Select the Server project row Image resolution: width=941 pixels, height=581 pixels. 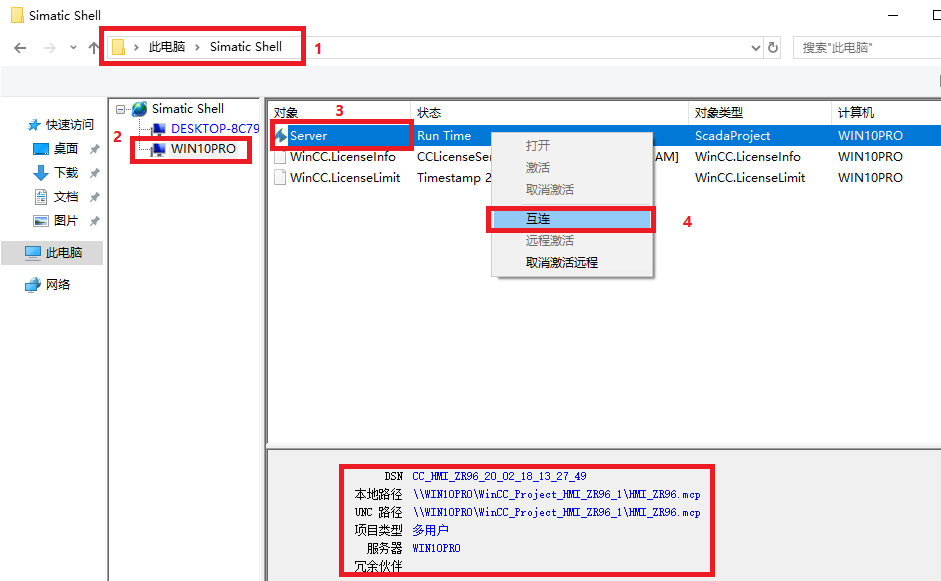[604, 136]
